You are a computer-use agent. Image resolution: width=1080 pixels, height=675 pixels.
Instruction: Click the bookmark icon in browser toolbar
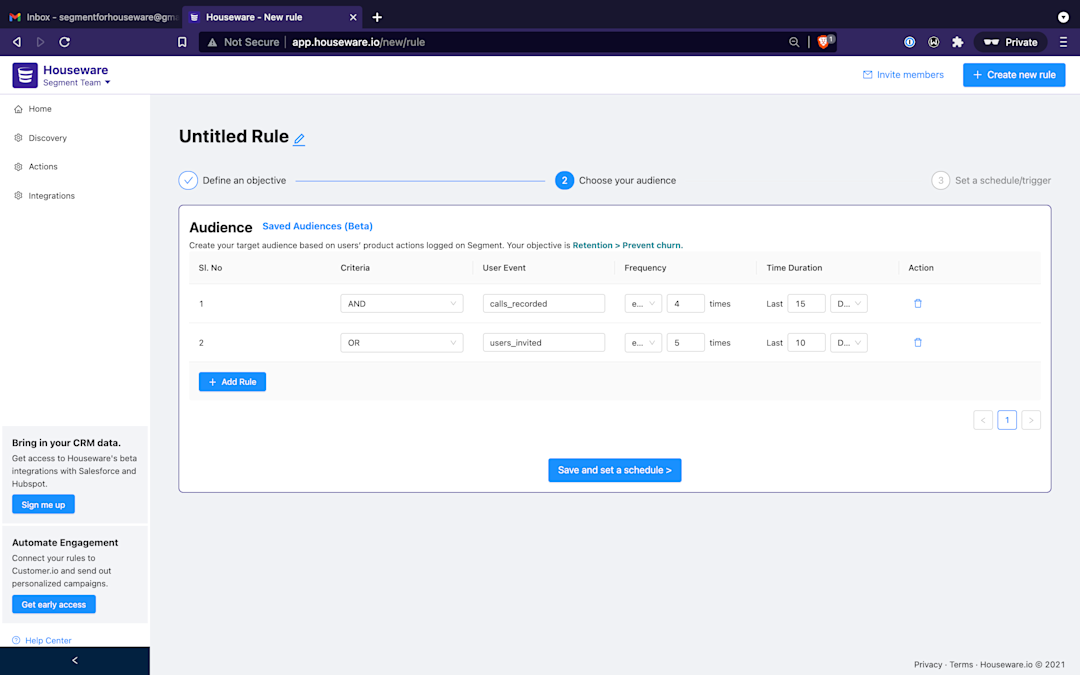tap(182, 42)
